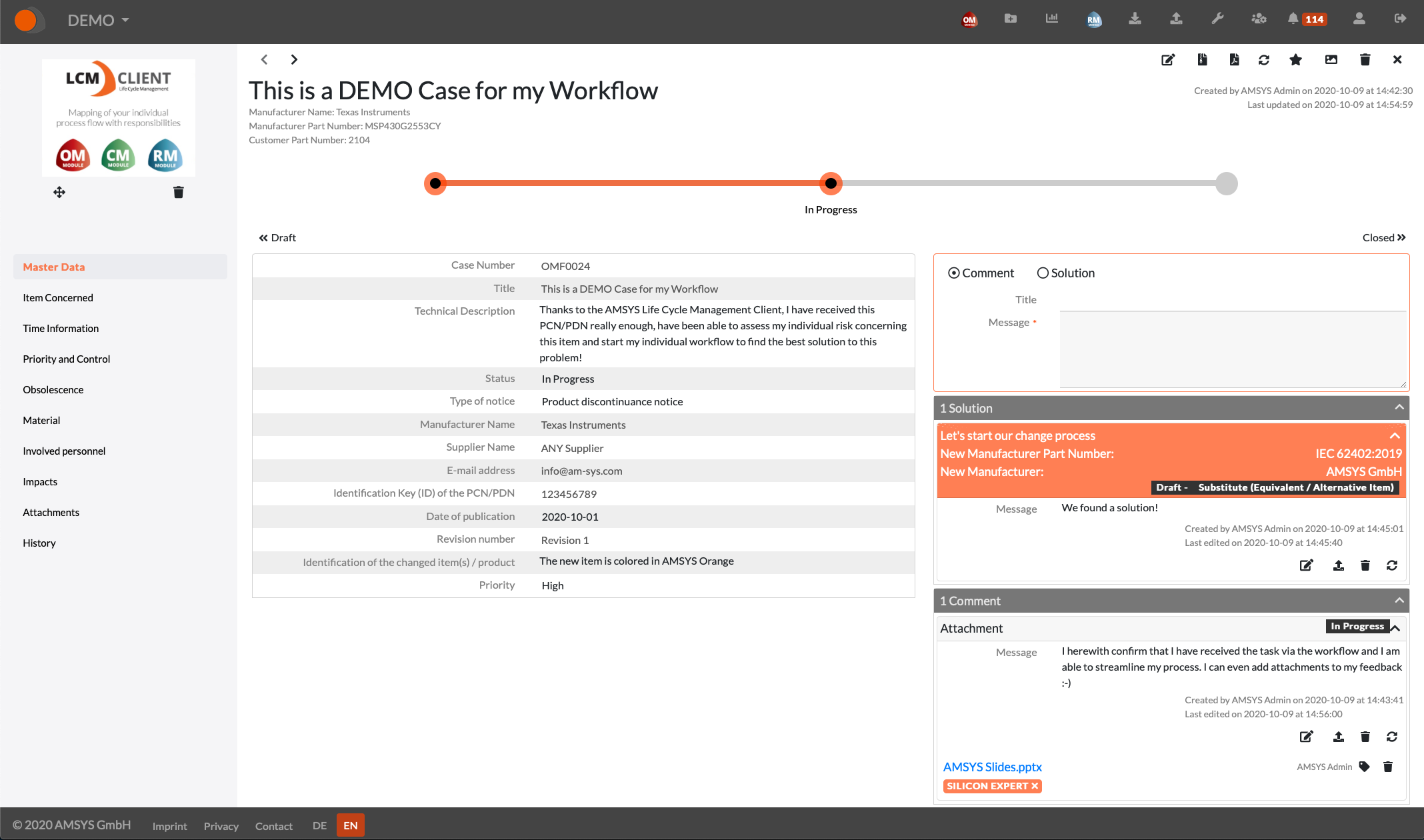Image resolution: width=1424 pixels, height=840 pixels.
Task: Mark the case as favorite with the star
Action: (x=1295, y=59)
